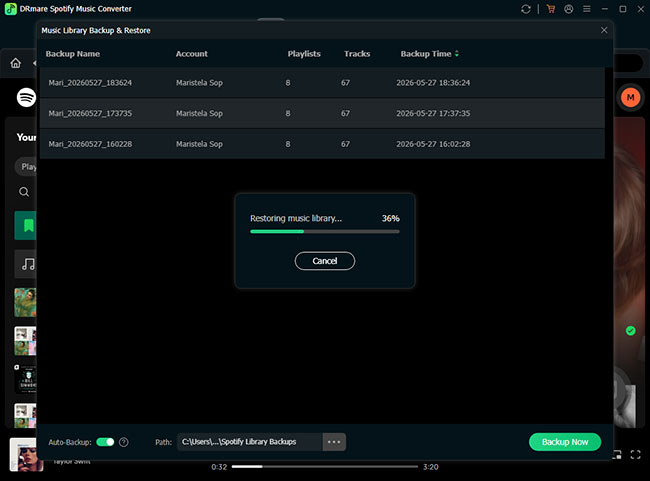The image size is (650, 481).
Task: Select backup Mari_20260527_183624
Action: point(322,83)
